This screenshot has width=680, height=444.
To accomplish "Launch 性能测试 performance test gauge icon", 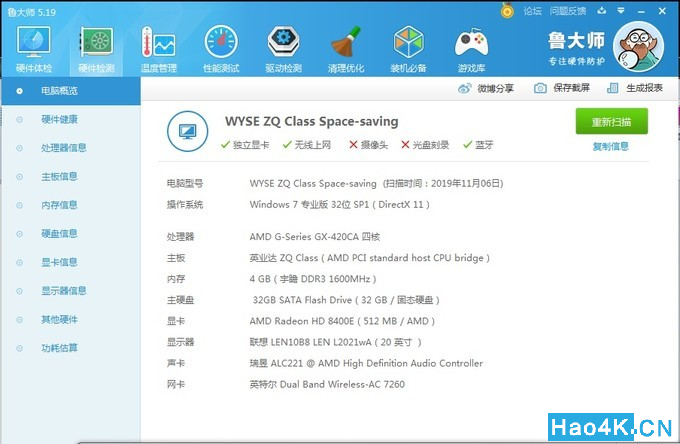I will pyautogui.click(x=221, y=49).
